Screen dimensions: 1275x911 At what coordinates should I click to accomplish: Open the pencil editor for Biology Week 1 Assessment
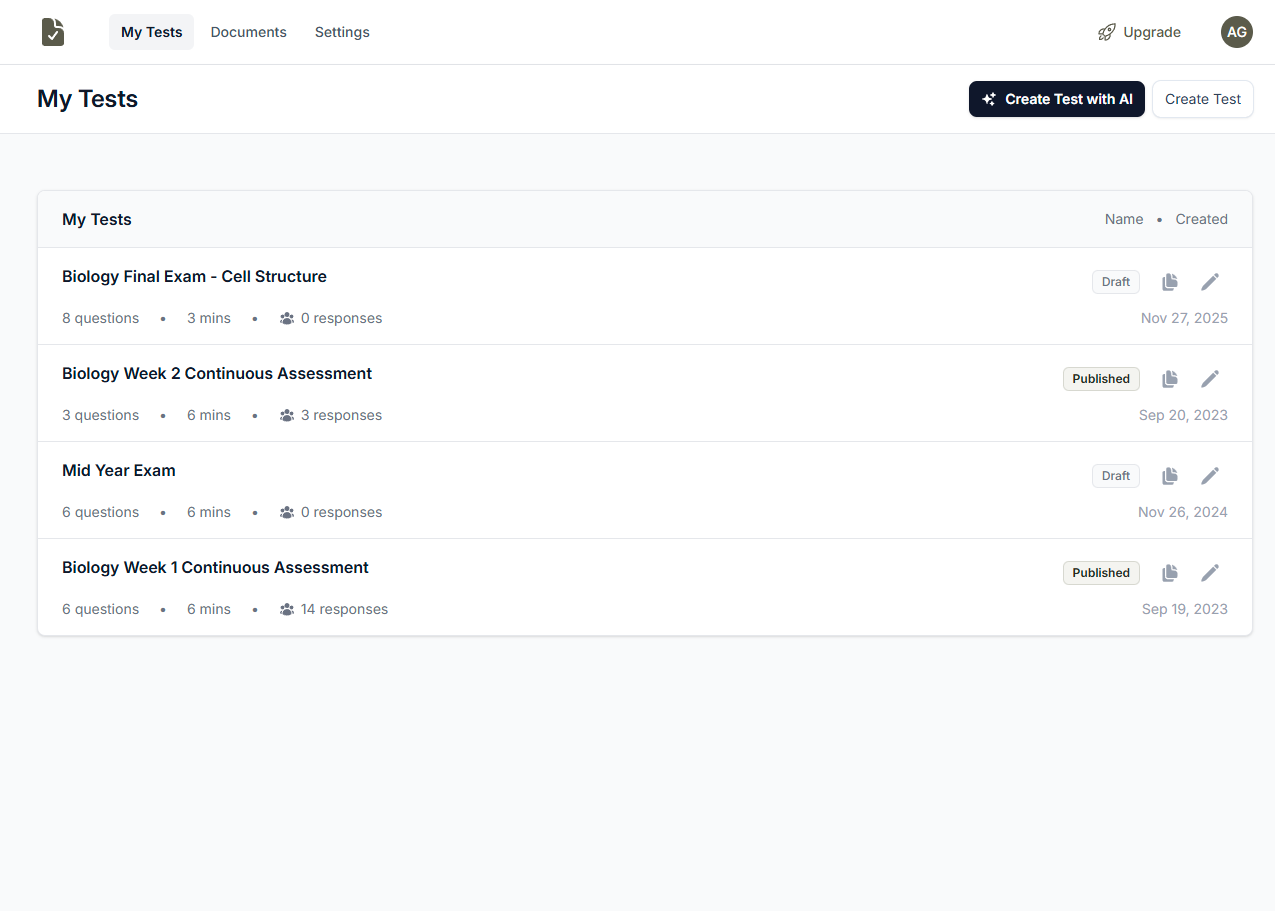click(x=1210, y=572)
